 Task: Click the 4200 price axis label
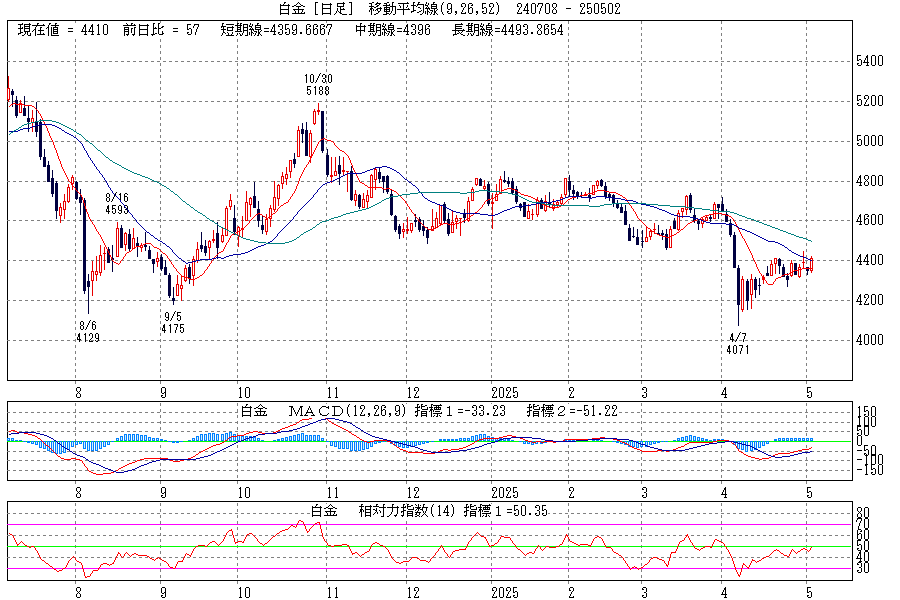(x=870, y=300)
